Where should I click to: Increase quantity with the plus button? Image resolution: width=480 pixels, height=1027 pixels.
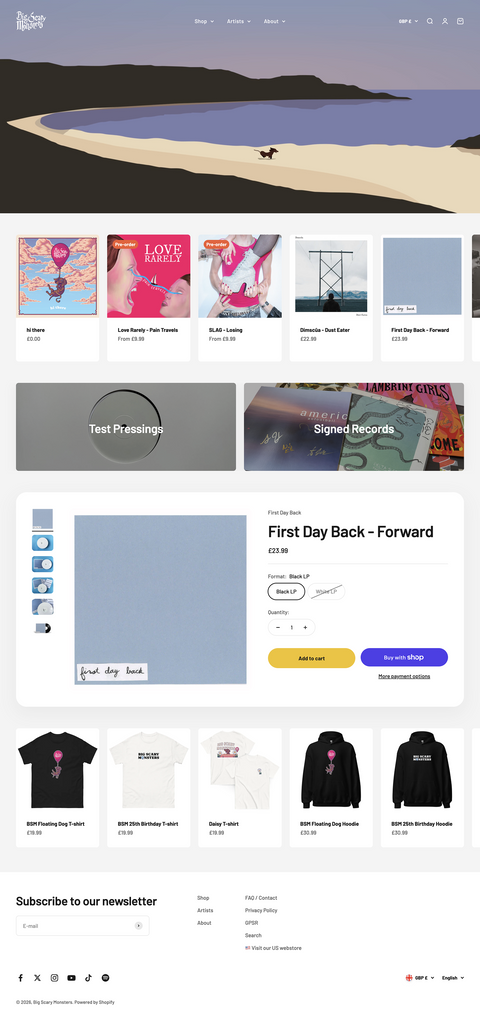[305, 627]
